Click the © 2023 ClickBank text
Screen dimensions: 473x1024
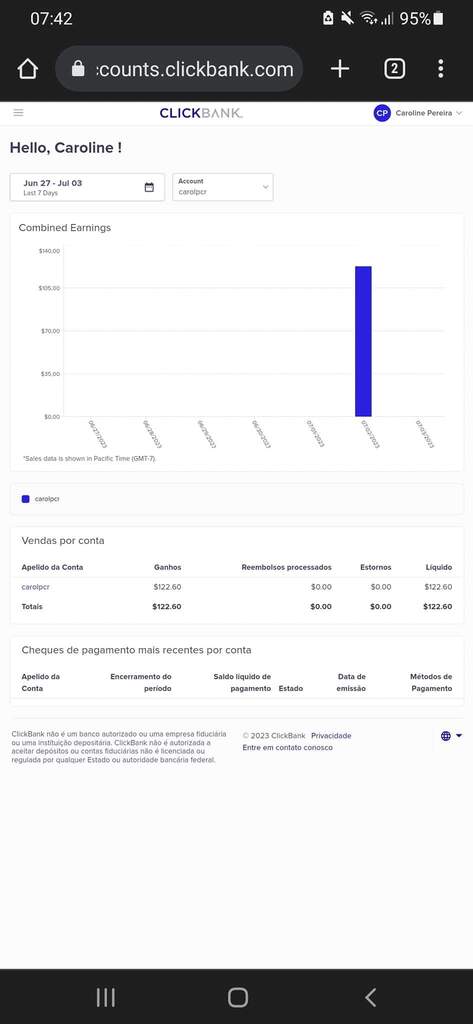point(274,735)
